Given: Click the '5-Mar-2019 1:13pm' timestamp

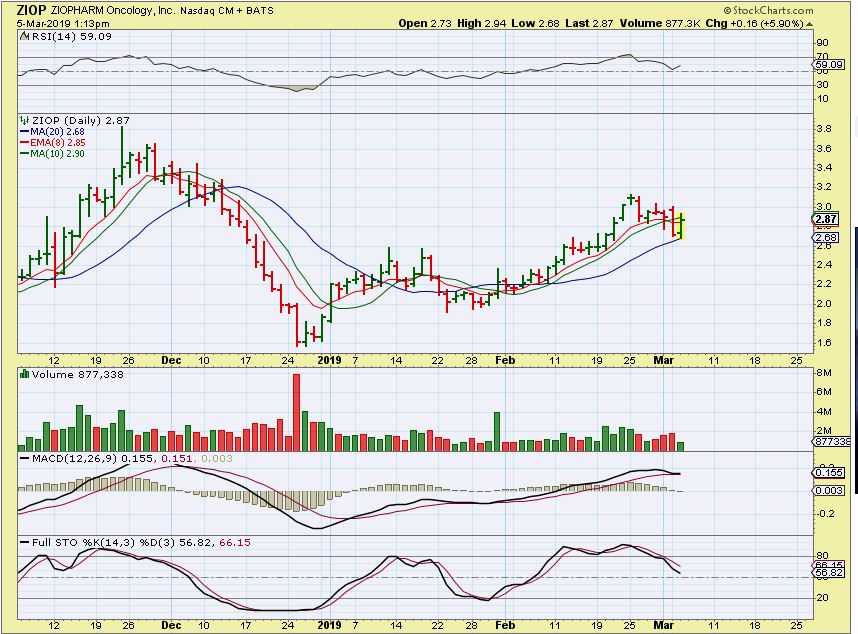Looking at the screenshot, I should 62,24.
